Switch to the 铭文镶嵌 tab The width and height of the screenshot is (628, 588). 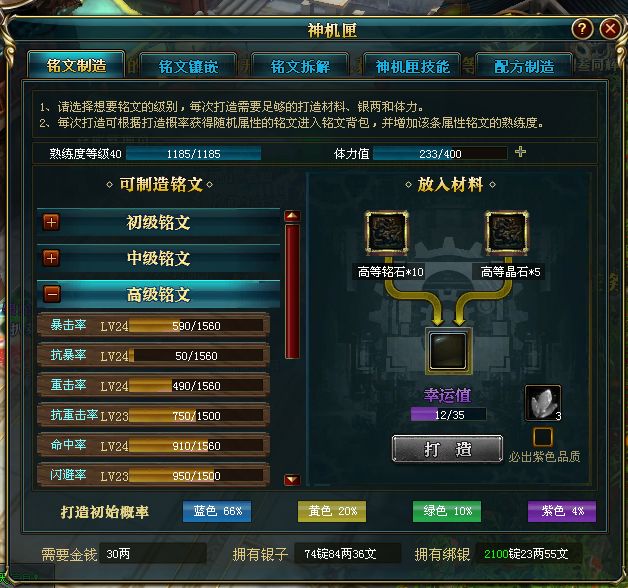pos(188,66)
